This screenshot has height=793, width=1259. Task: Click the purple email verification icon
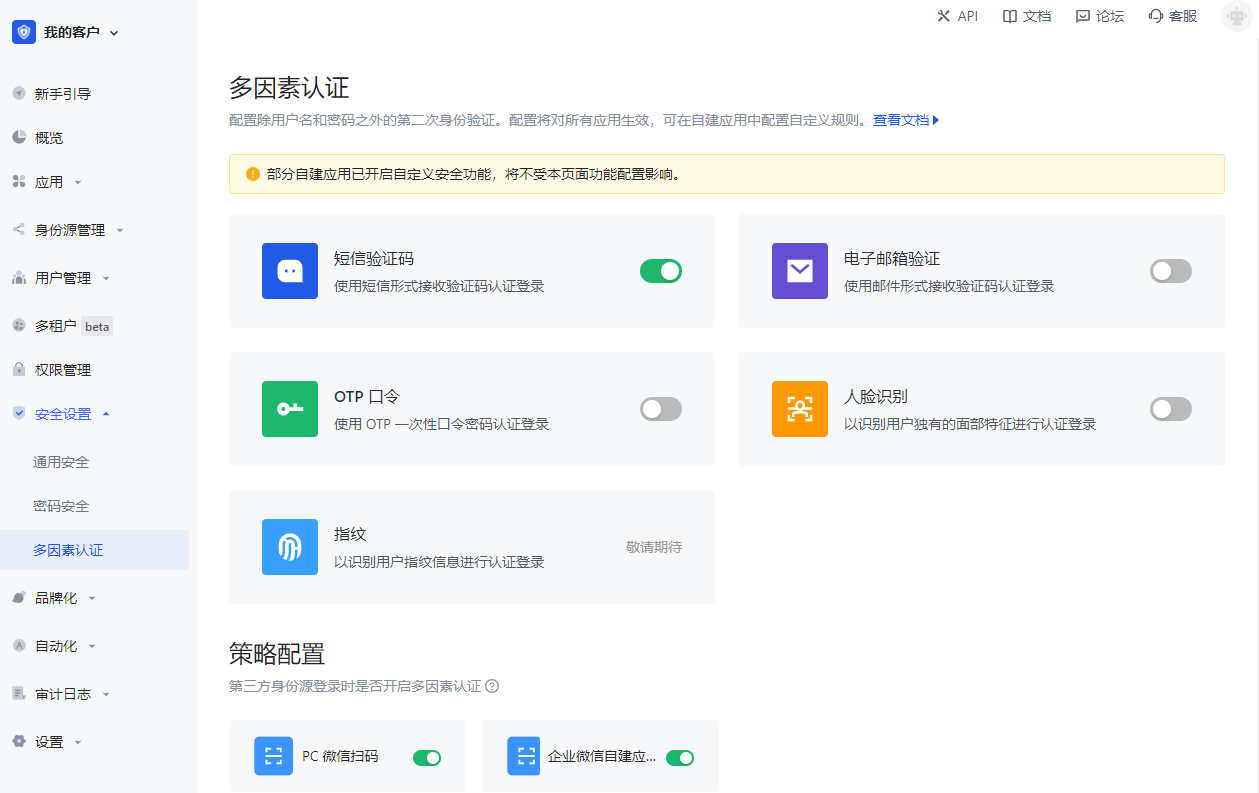799,271
